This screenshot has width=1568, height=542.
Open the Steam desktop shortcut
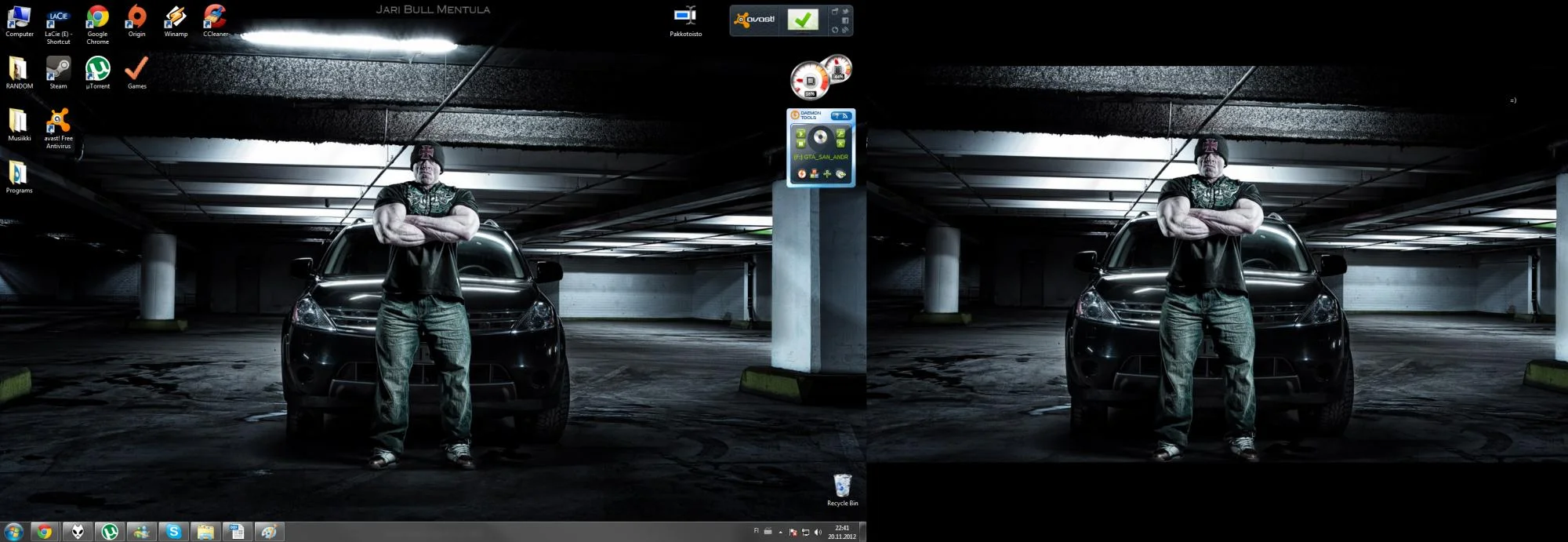[x=58, y=71]
